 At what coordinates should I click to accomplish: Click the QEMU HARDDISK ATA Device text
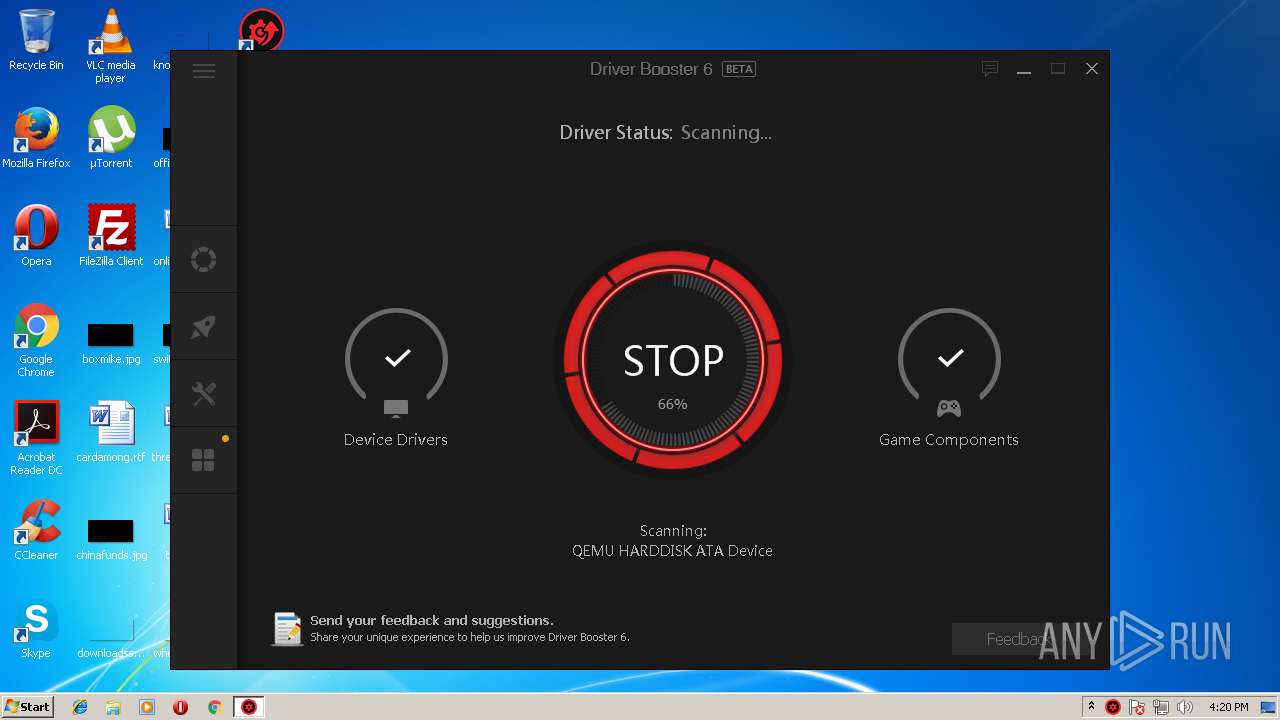[673, 551]
